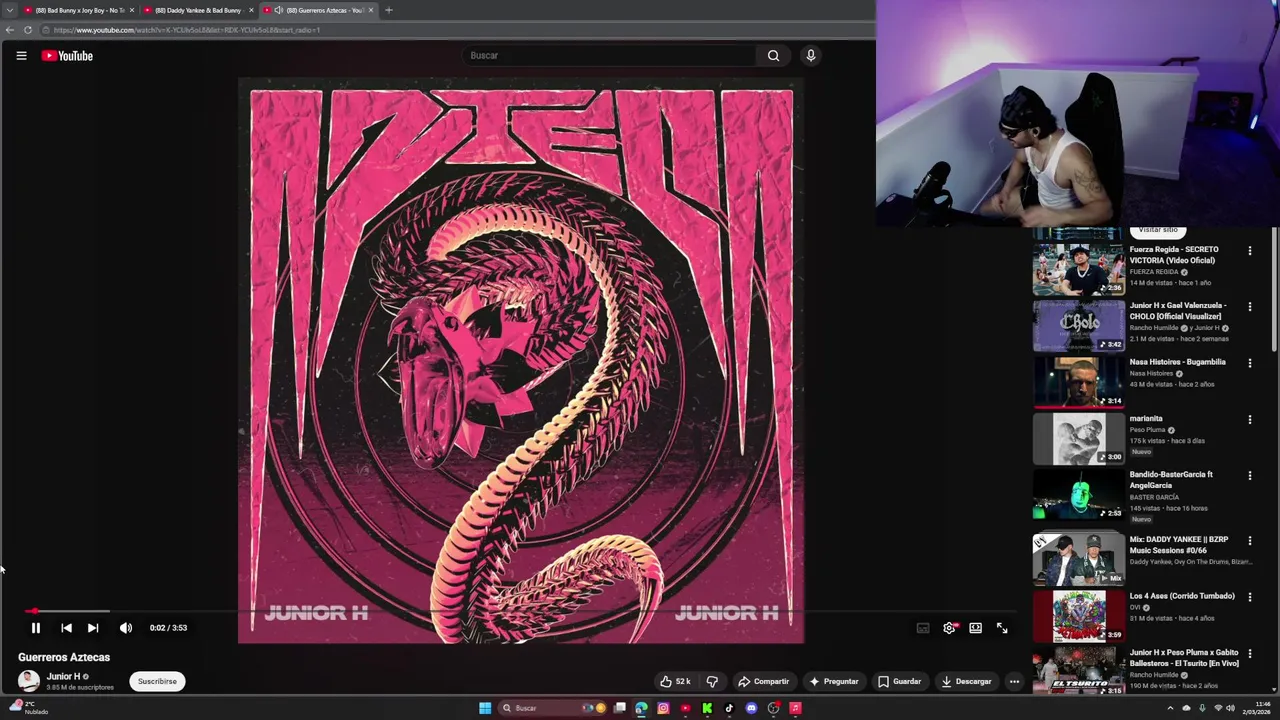Screen dimensions: 1280x720
Task: Like the video with thumbs up
Action: 675,681
